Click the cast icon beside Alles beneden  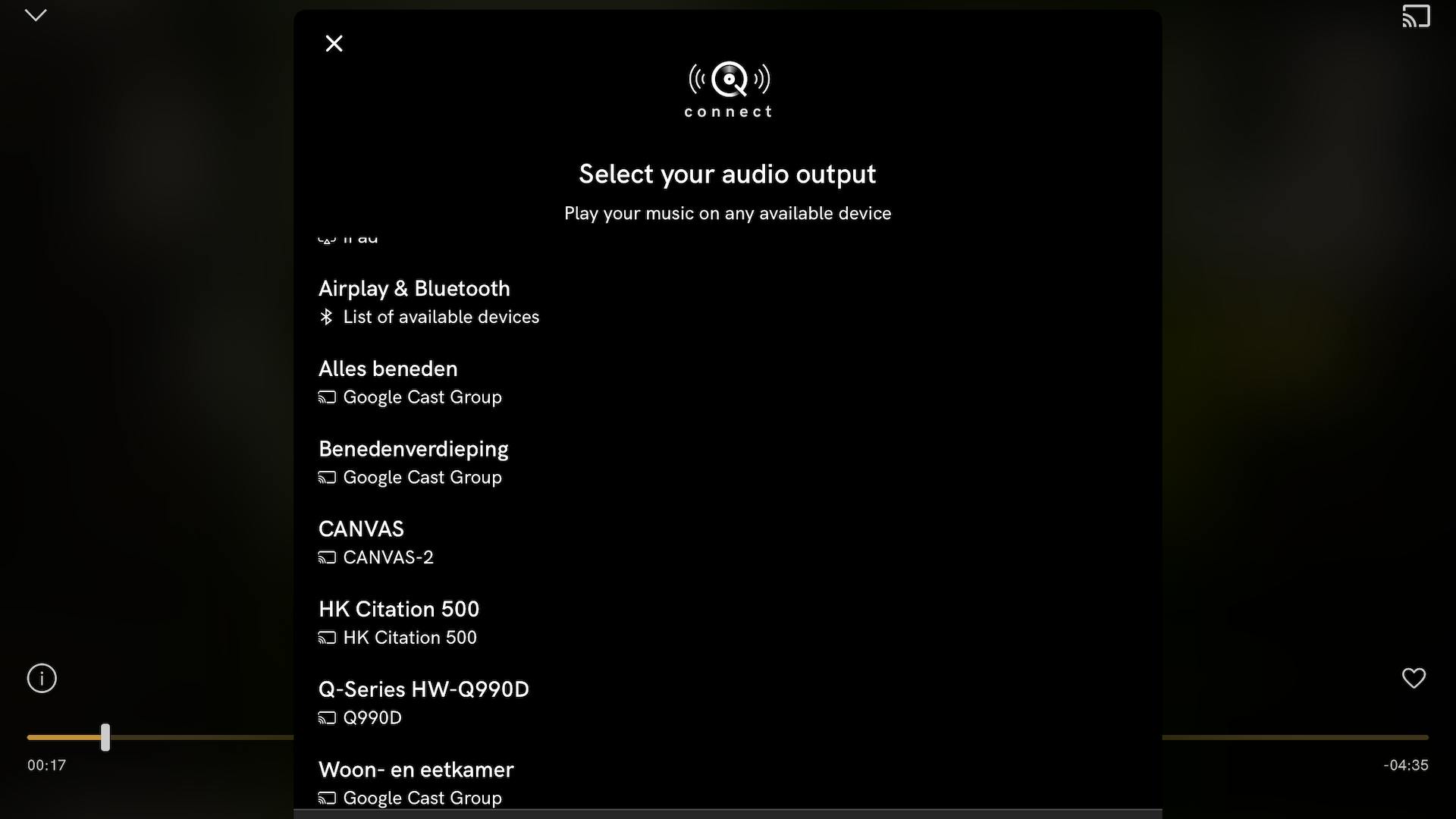(x=327, y=397)
